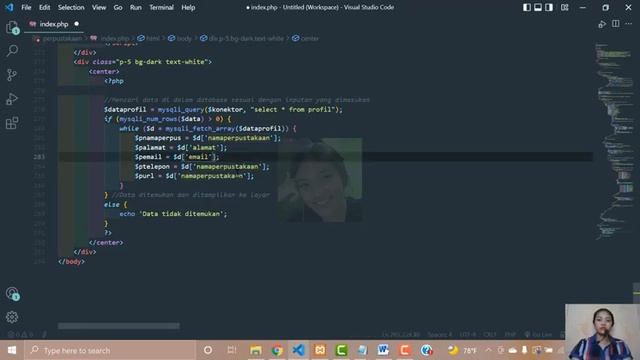Expand div.p-5.bg-dark.text-white breadcrumb
Viewport: 640px width, 360px height.
[x=246, y=38]
